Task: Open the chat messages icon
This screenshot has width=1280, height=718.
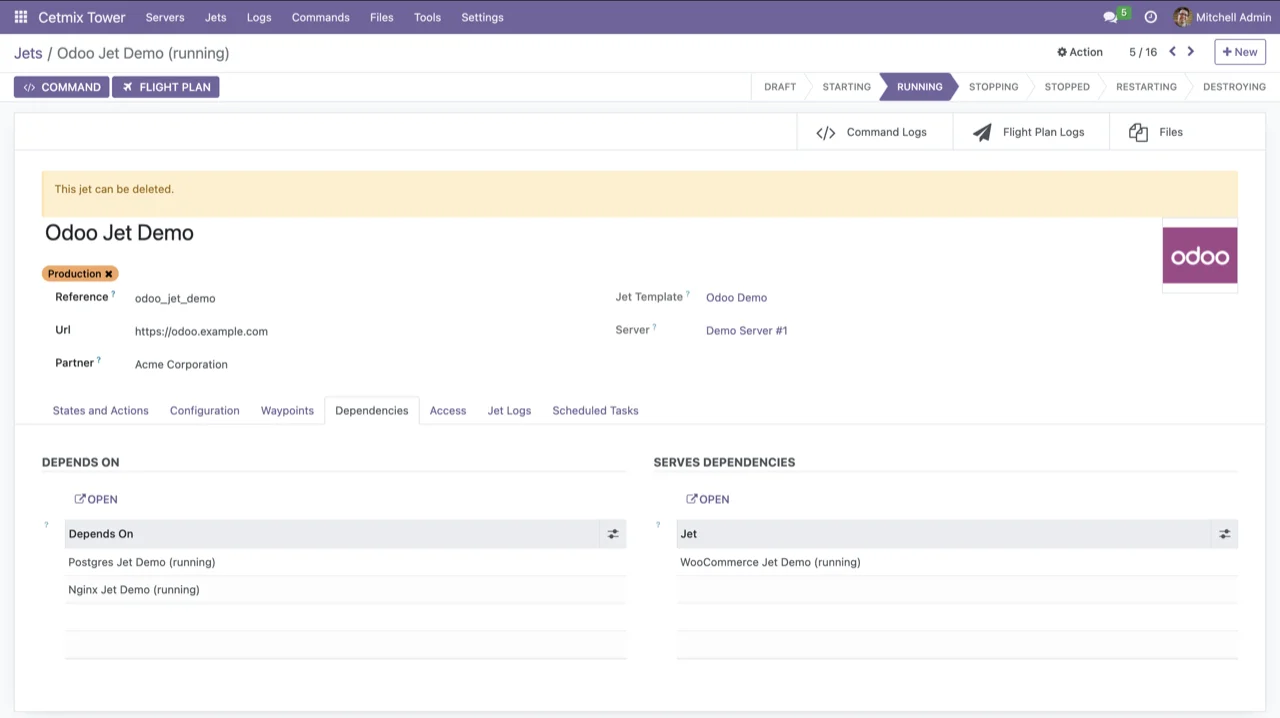Action: click(1110, 17)
